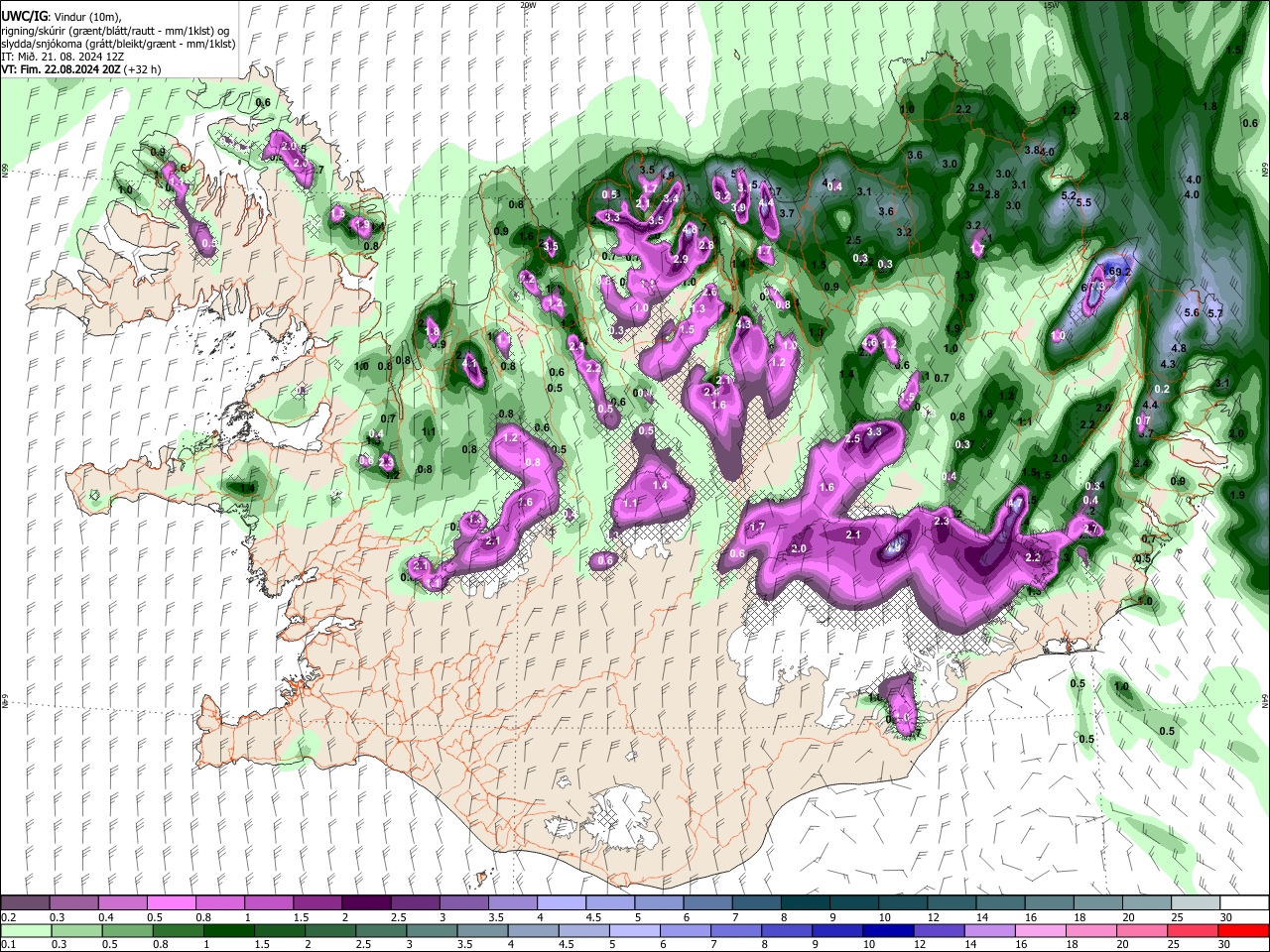The image size is (1270, 952).
Task: Click the dark teal 9 swatch in the upper legend row
Action: click(x=852, y=903)
